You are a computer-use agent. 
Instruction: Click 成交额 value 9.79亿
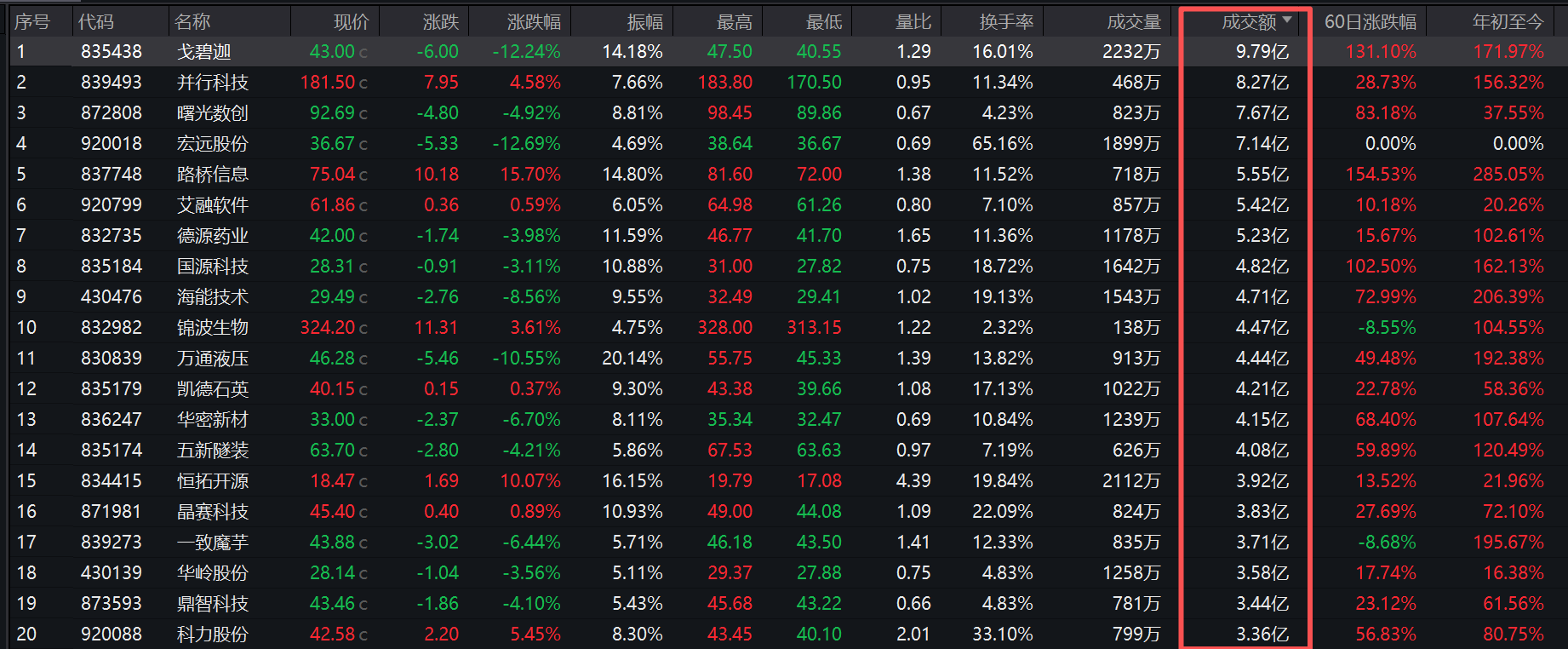1262,52
